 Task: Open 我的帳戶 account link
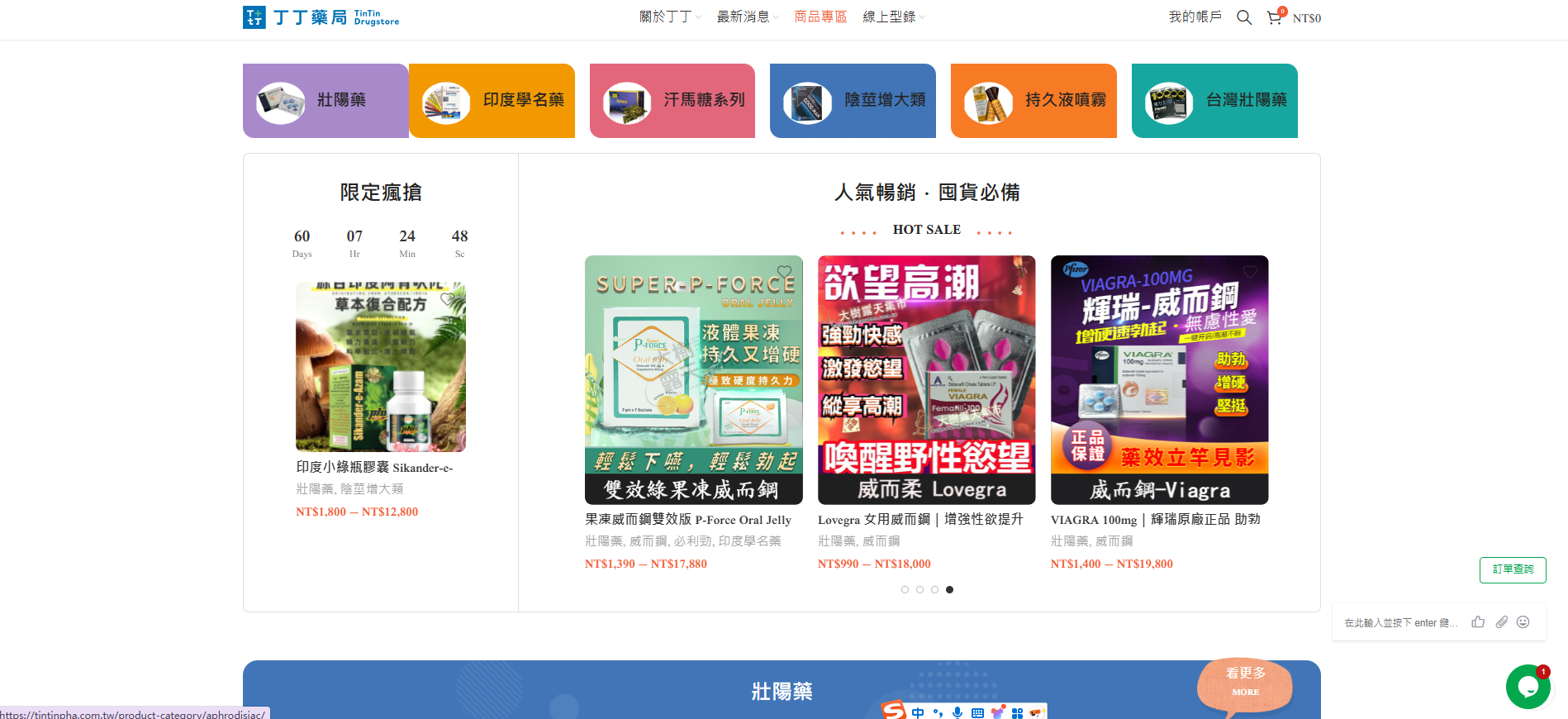[1195, 17]
